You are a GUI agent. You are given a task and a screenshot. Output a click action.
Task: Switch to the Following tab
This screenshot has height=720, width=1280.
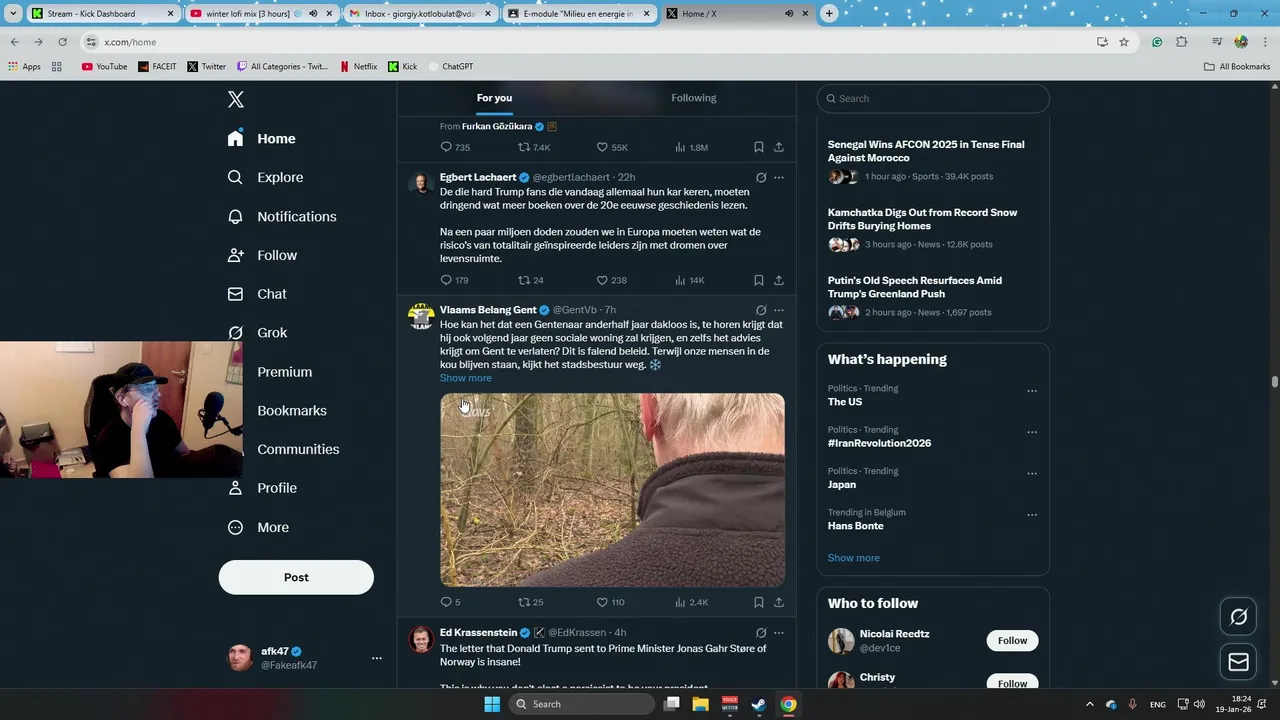pyautogui.click(x=694, y=98)
